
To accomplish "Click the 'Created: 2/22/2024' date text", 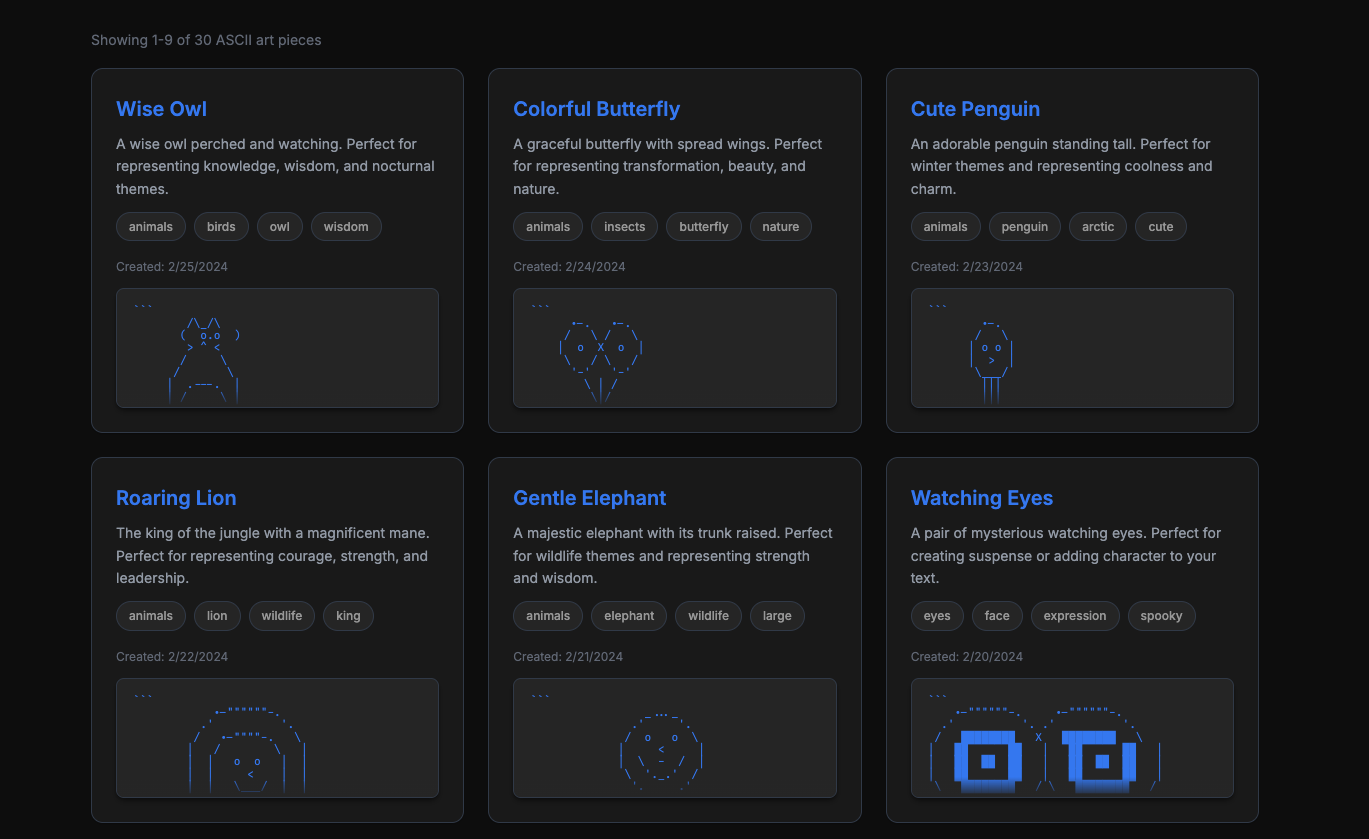I will coord(172,657).
